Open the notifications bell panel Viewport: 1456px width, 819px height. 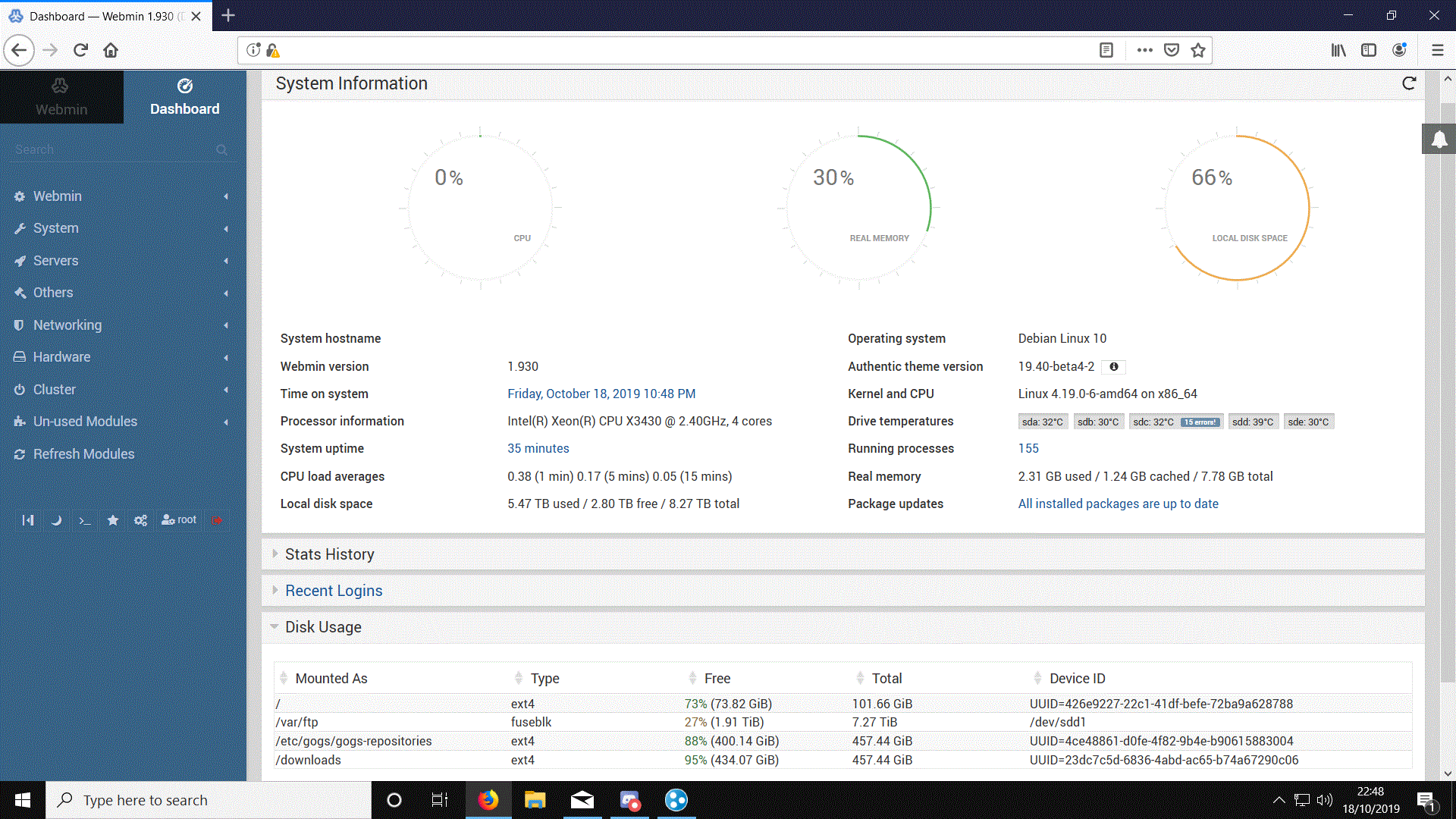pos(1439,139)
